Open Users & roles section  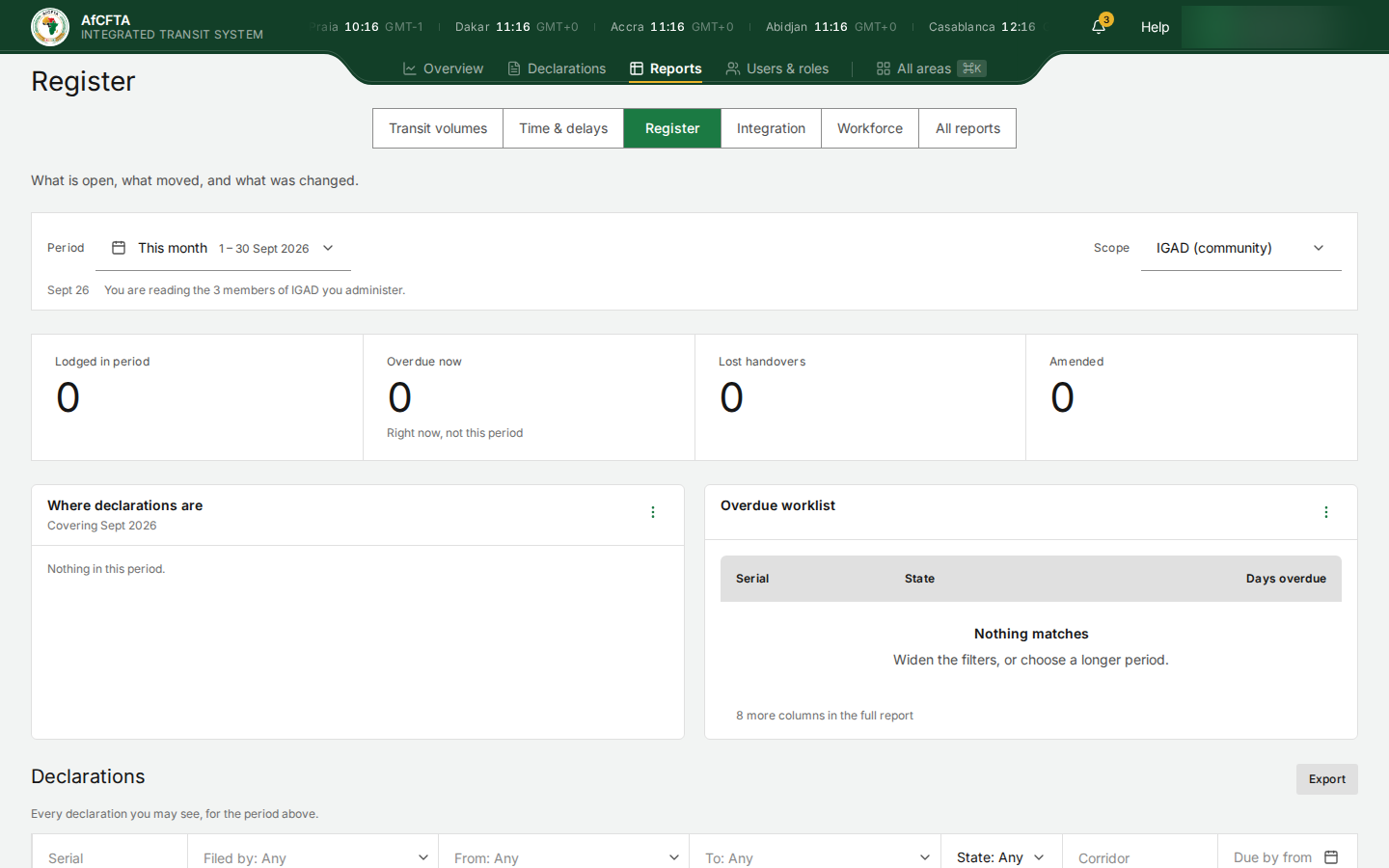[x=777, y=68]
